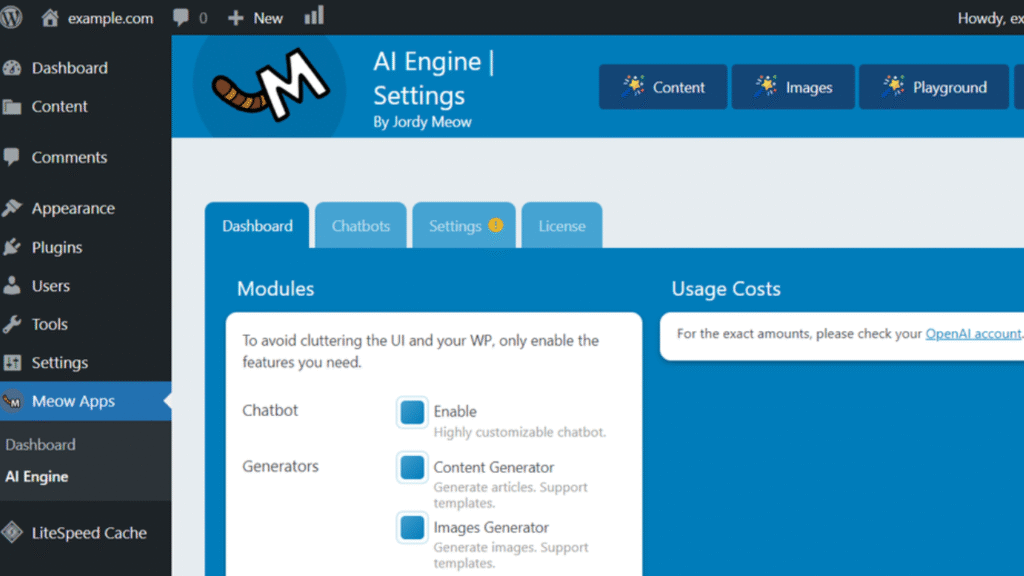Switch to the Chatbots tab
1024x576 pixels.
360,225
